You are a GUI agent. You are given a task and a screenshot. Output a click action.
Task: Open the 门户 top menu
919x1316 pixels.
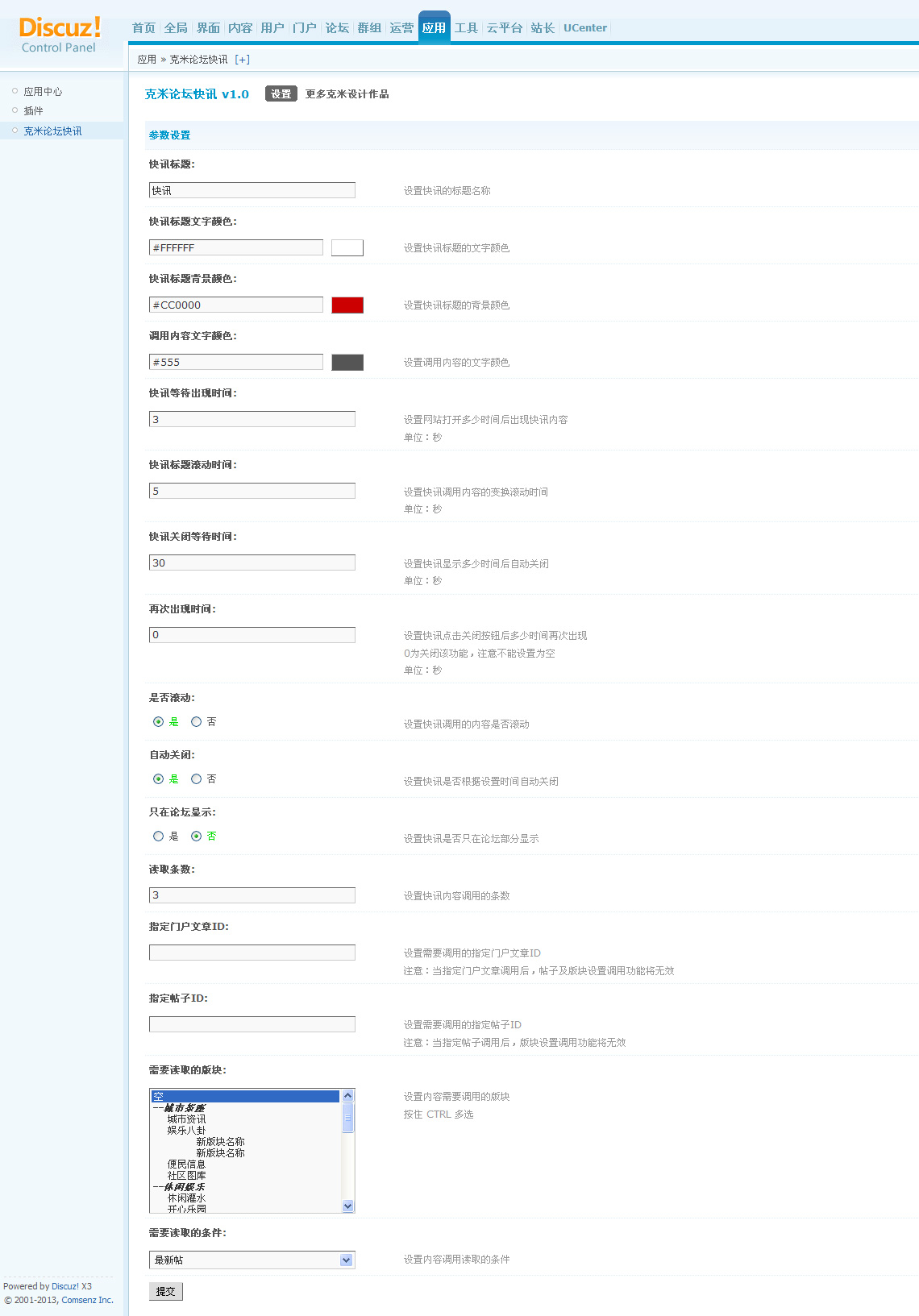(x=305, y=28)
